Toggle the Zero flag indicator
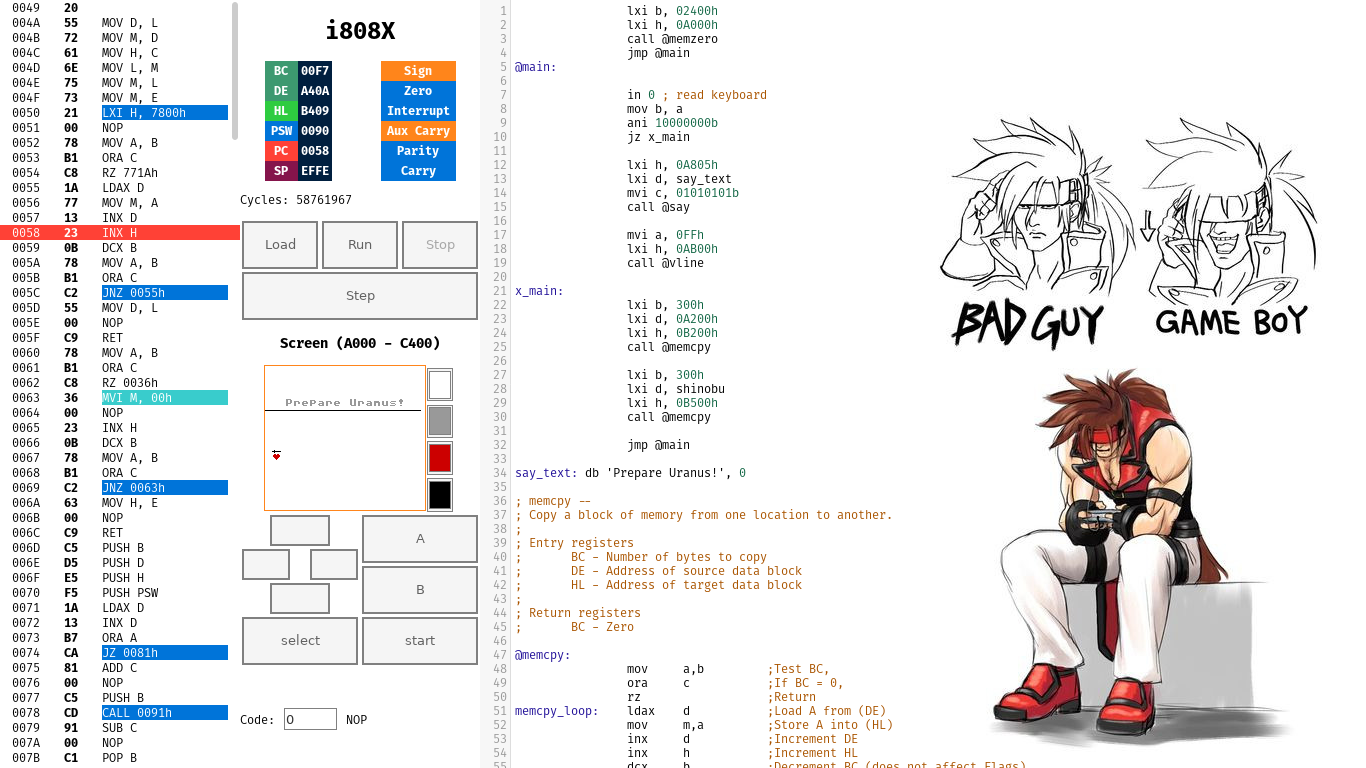The image size is (1366, 768). pos(418,91)
